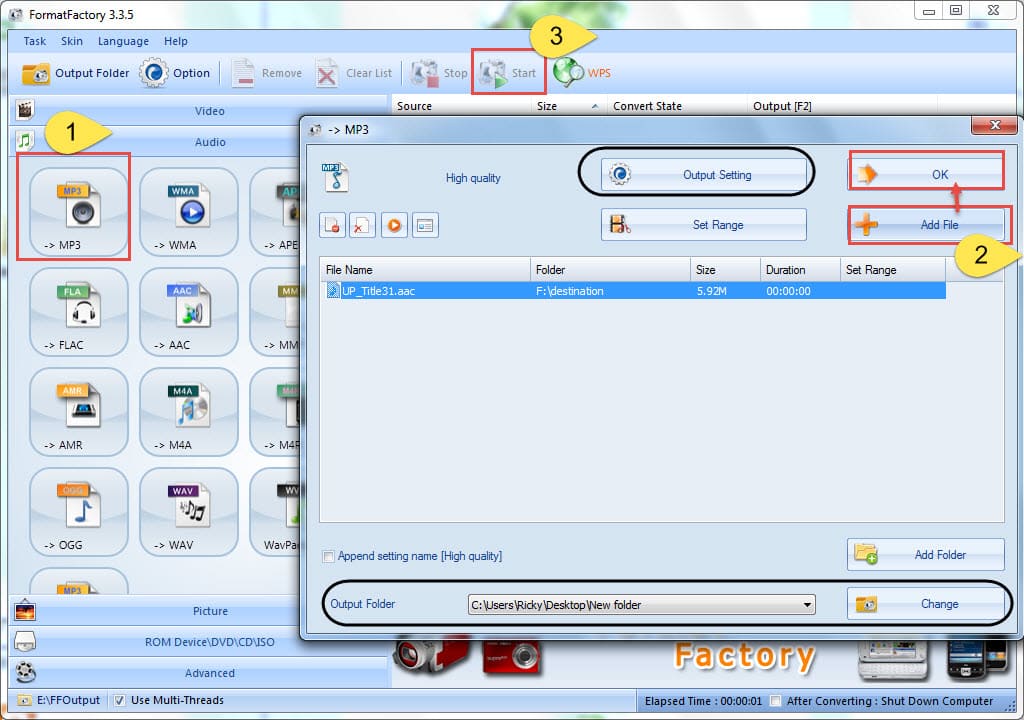Click the Start conversion button

tap(508, 73)
